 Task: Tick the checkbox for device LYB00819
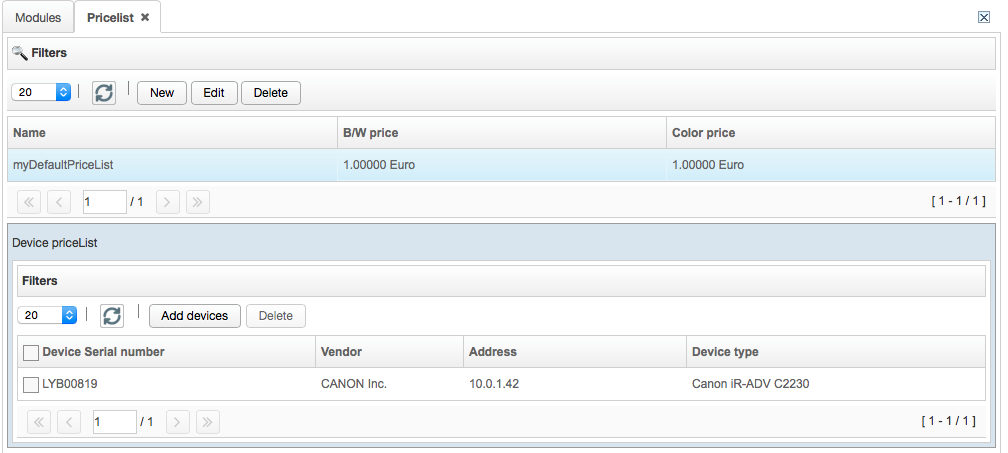point(31,384)
